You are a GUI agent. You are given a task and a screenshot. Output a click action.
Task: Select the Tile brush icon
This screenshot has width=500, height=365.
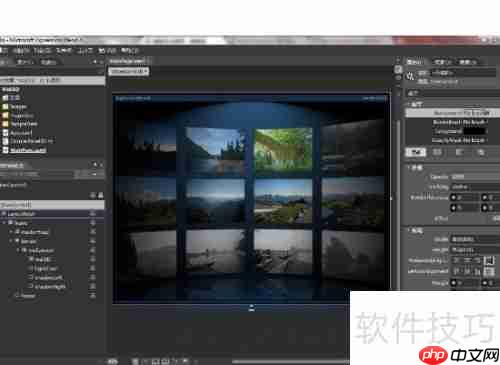point(481,152)
